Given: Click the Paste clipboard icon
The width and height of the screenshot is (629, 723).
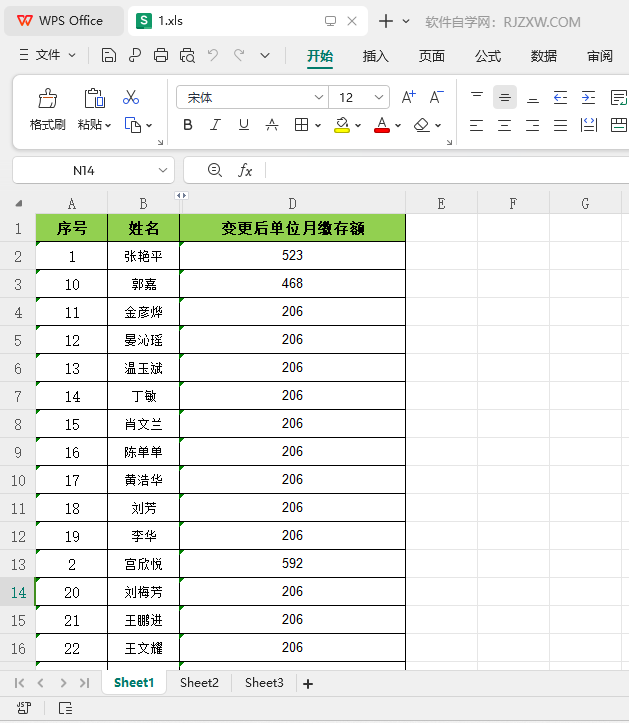Looking at the screenshot, I should pos(95,98).
